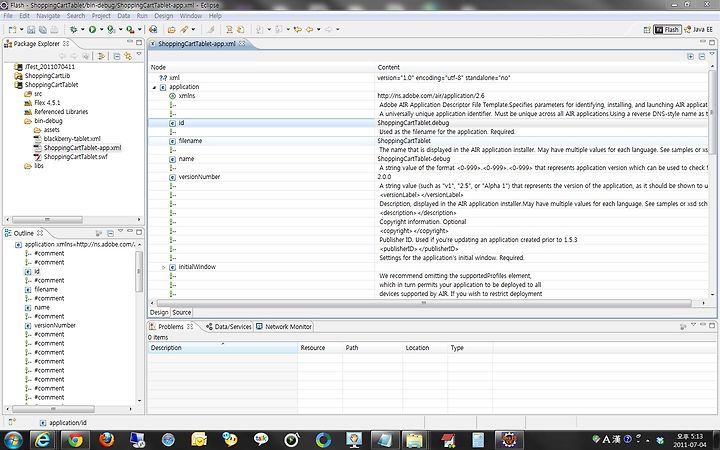
Task: Click the Open Type folder icon in toolbar
Action: click(x=171, y=29)
